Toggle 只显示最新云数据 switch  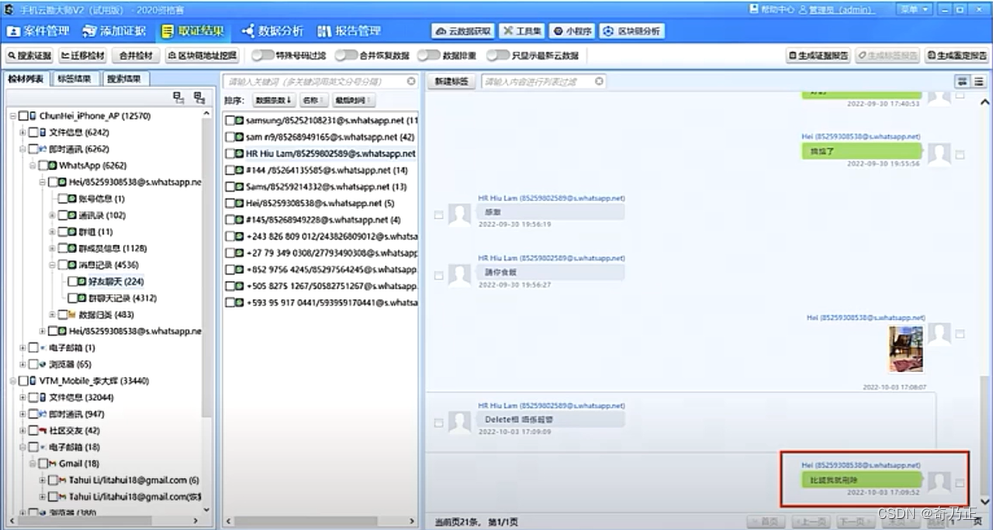coord(498,56)
